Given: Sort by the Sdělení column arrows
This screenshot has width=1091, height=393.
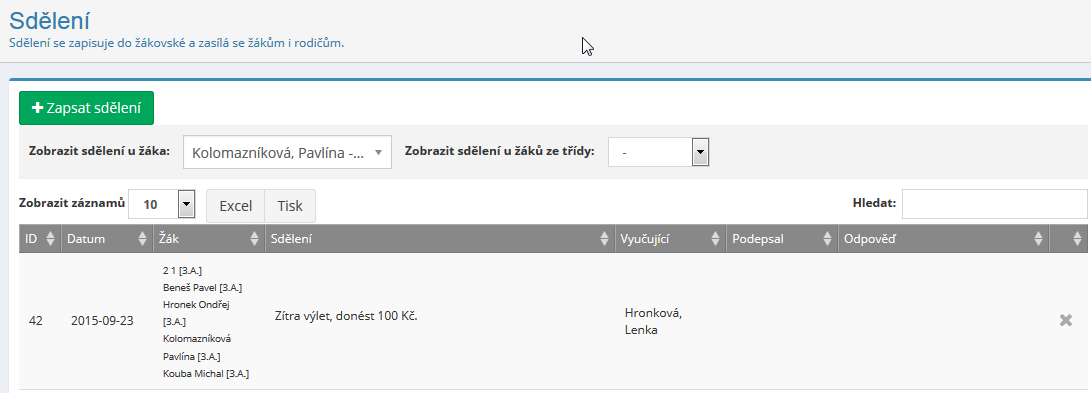Looking at the screenshot, I should 604,239.
